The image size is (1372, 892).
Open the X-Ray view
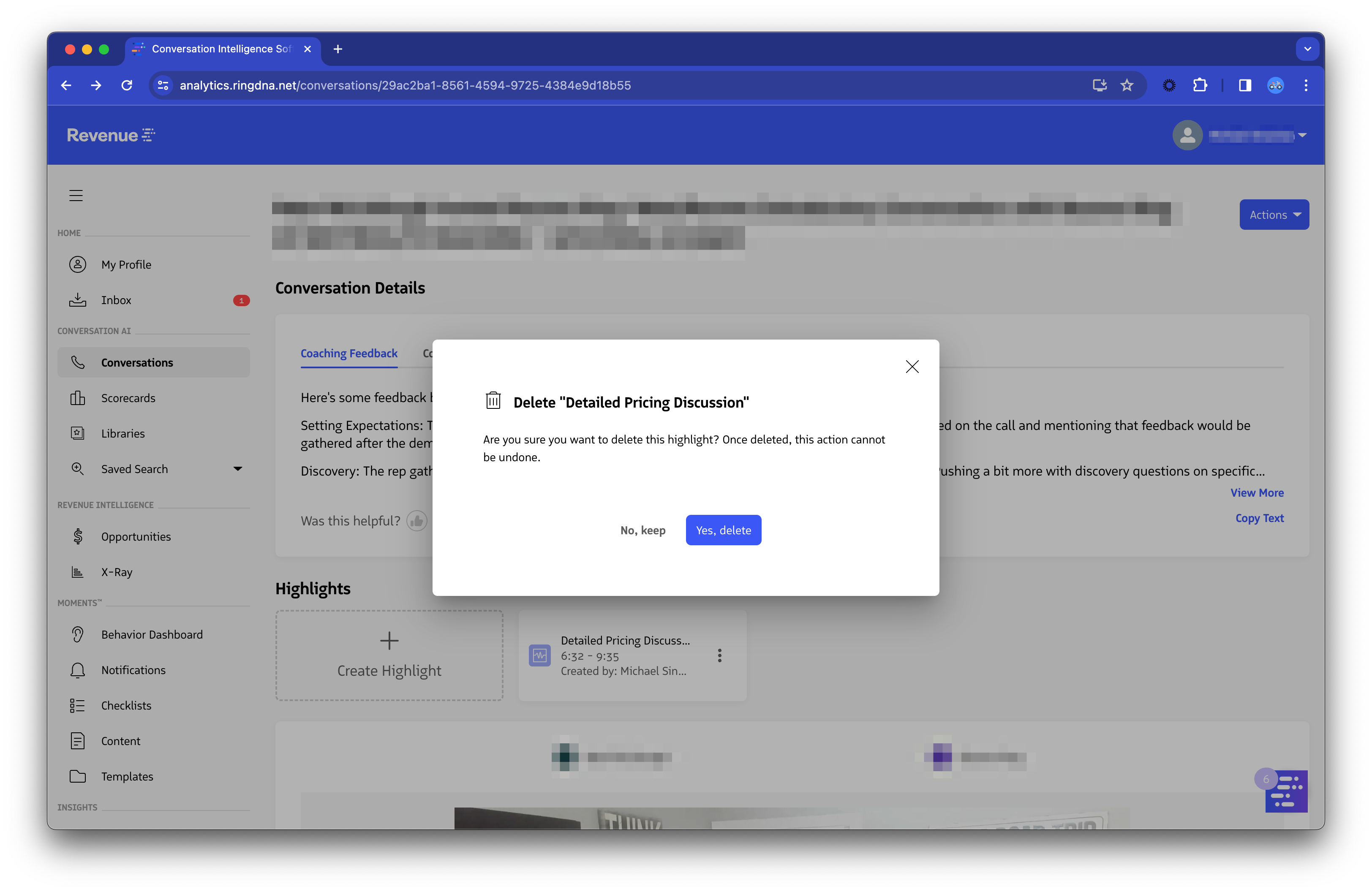pos(117,571)
